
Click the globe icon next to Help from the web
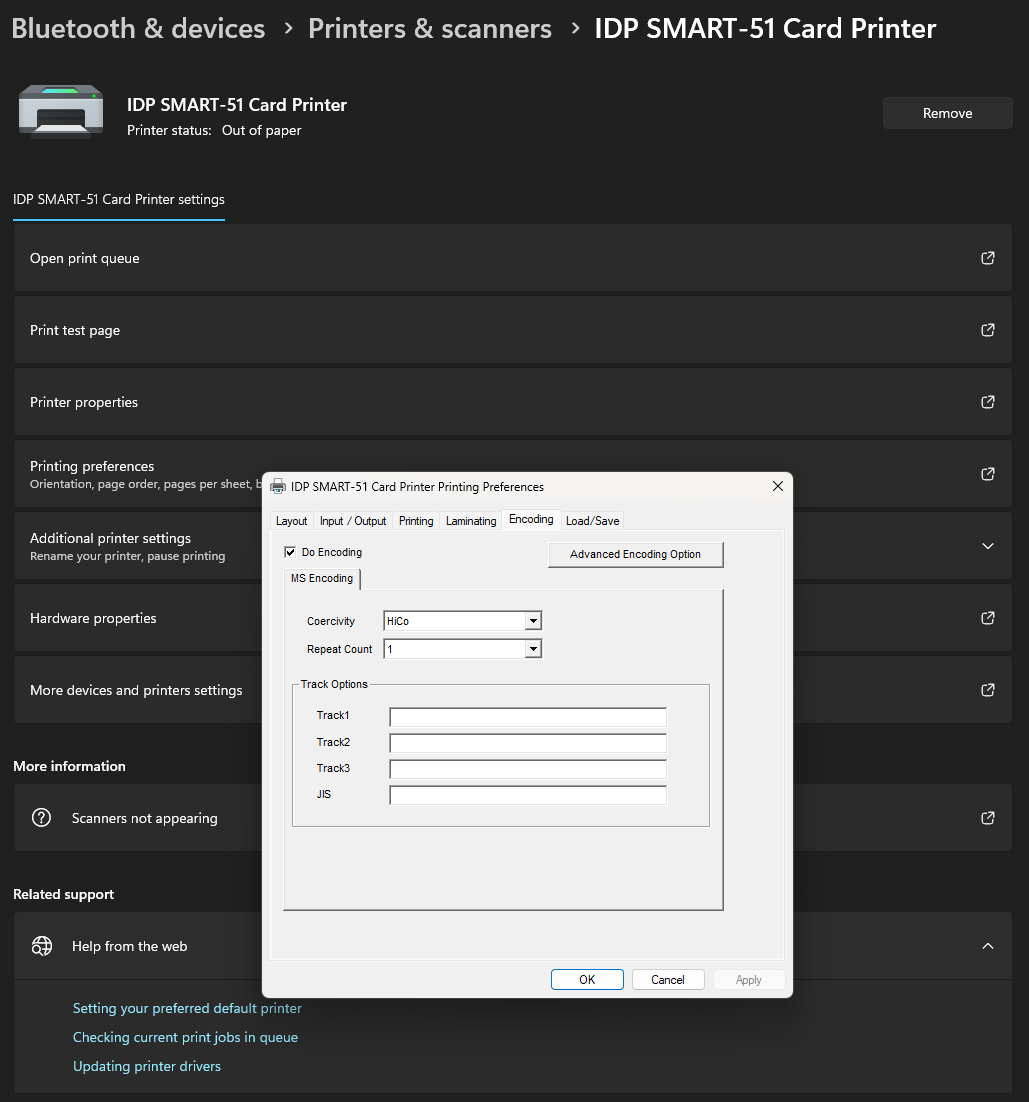tap(42, 946)
